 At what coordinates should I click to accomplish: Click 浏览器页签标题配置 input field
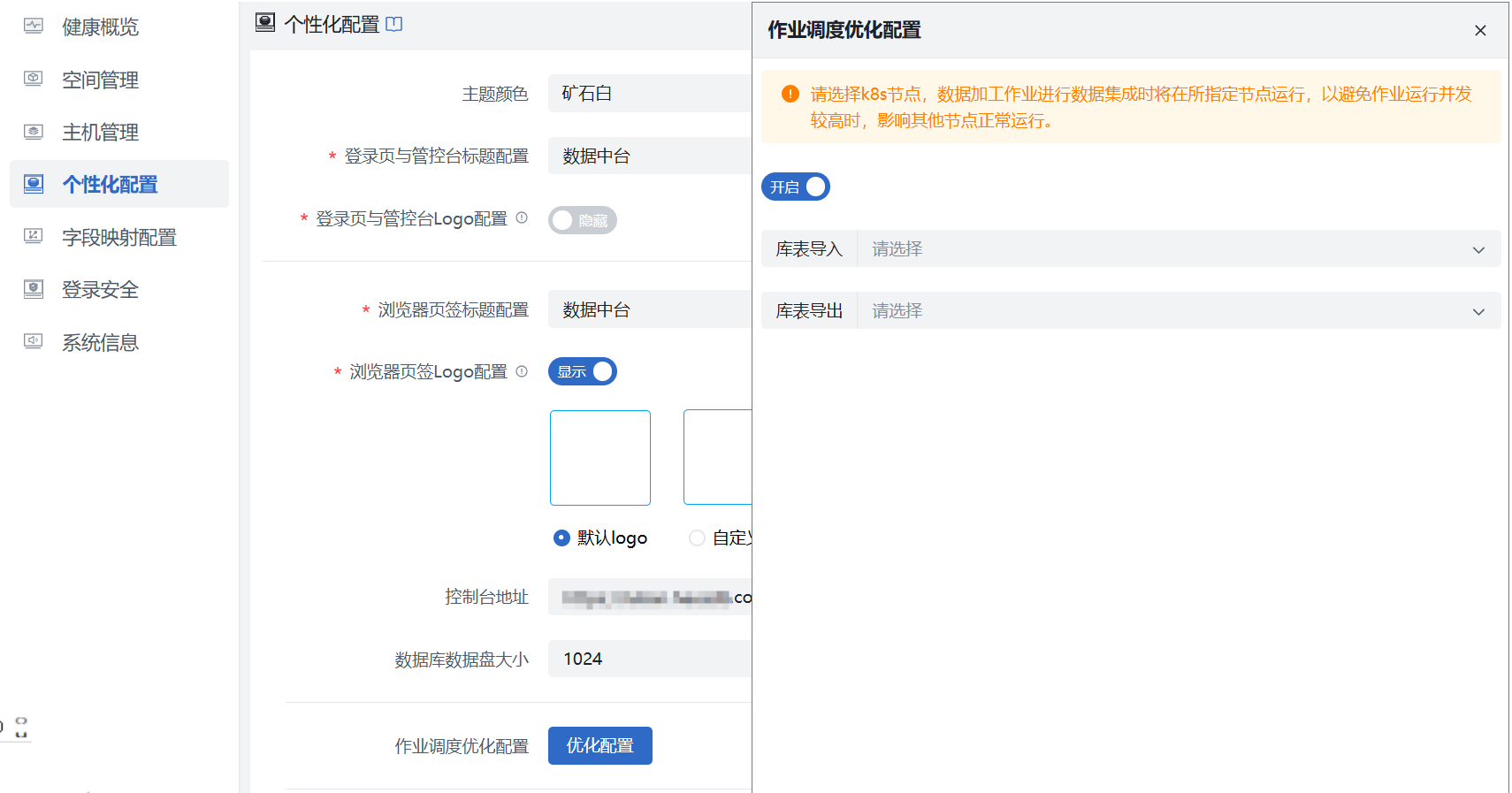tap(650, 309)
